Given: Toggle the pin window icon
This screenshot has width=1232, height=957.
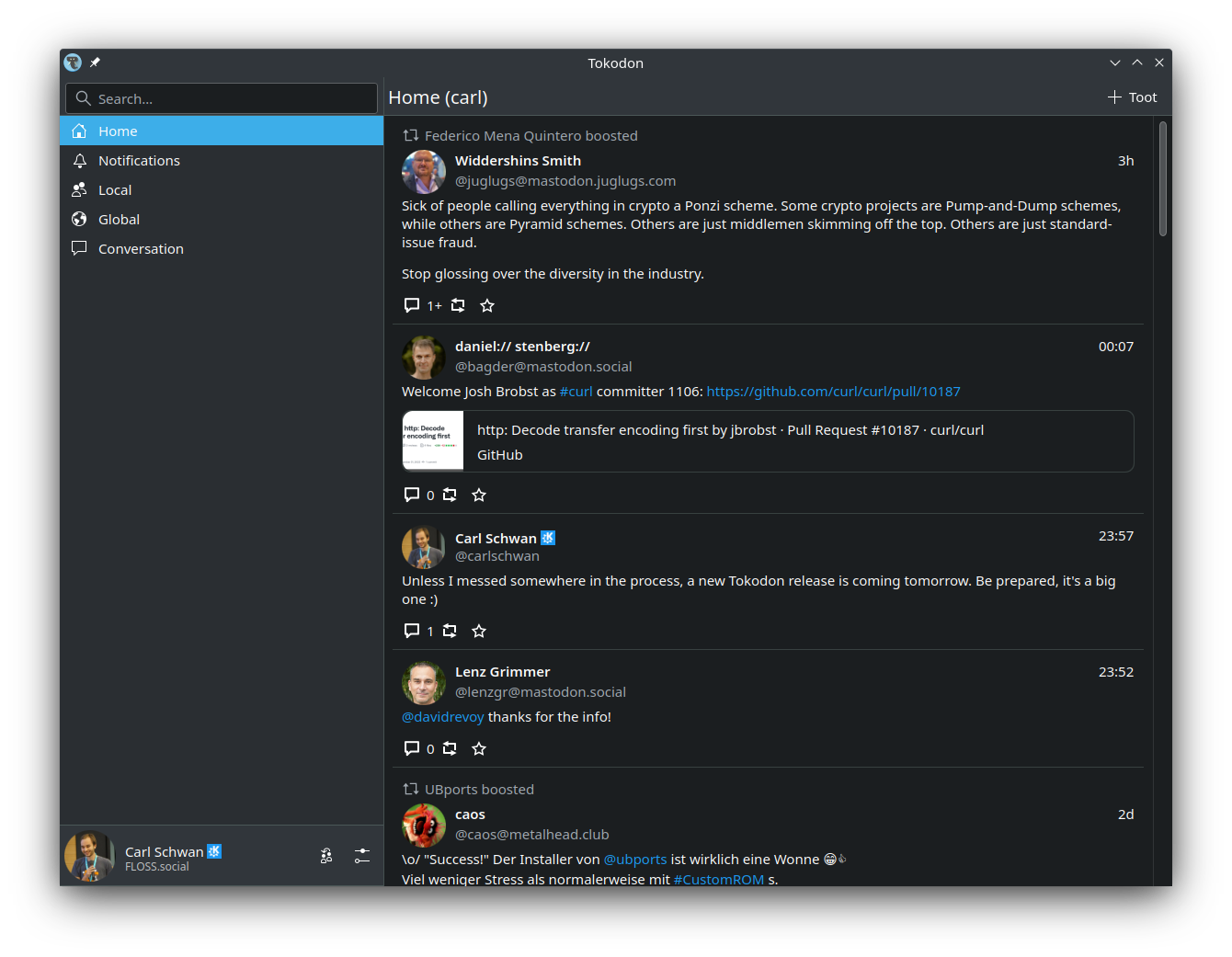Looking at the screenshot, I should 95,63.
